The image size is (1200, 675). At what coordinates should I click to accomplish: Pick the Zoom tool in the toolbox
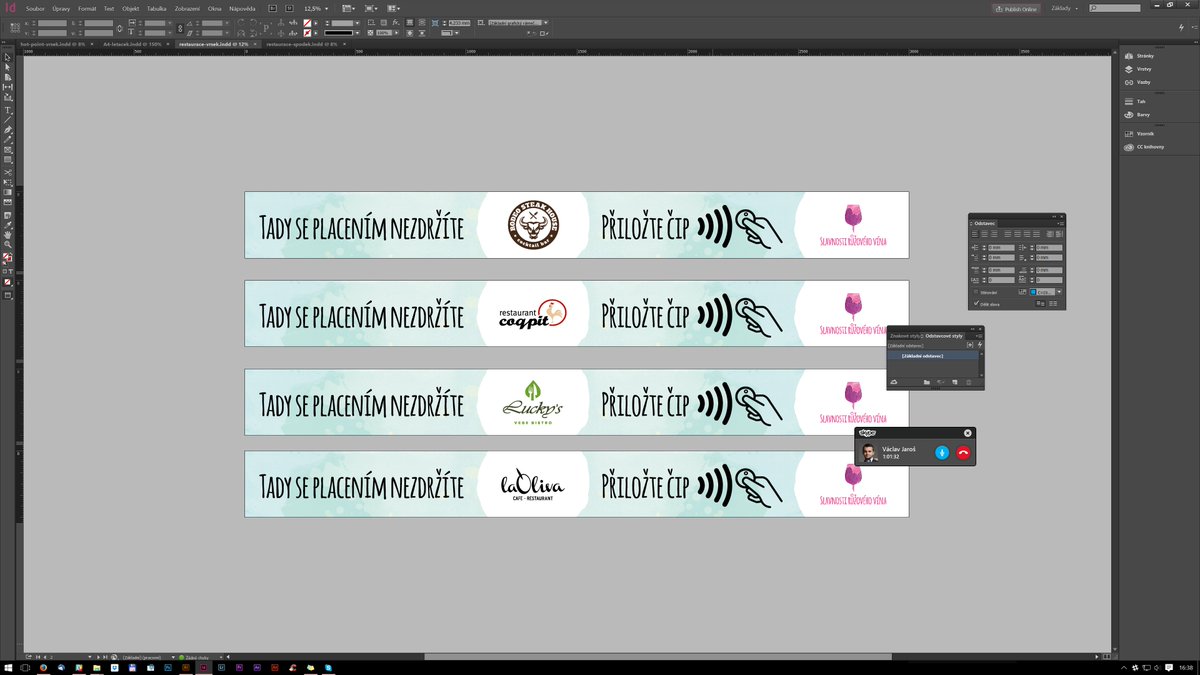pyautogui.click(x=7, y=244)
